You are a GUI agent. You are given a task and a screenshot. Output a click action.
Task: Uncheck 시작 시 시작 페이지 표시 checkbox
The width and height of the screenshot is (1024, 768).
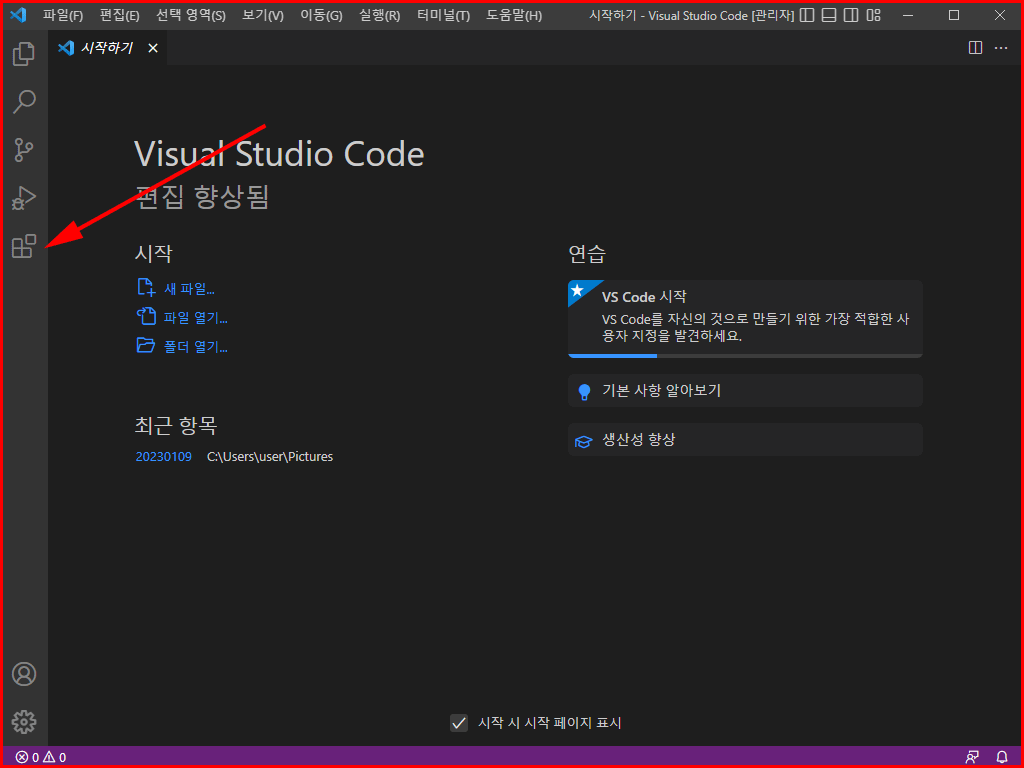tap(459, 723)
